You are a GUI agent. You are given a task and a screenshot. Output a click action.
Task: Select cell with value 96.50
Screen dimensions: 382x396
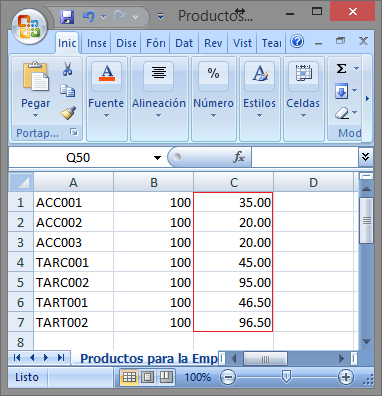point(233,322)
